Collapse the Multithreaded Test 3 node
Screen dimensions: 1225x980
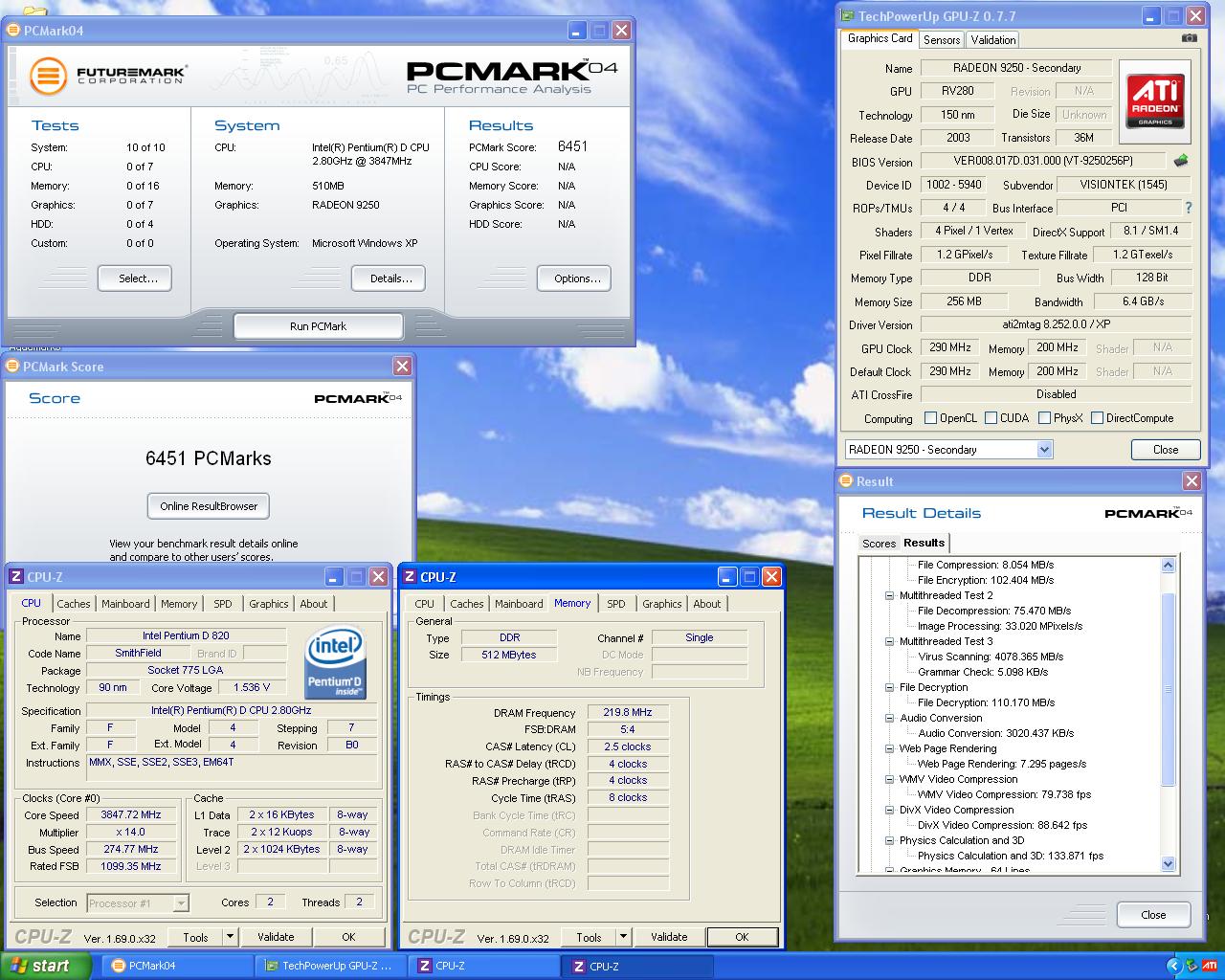point(889,641)
